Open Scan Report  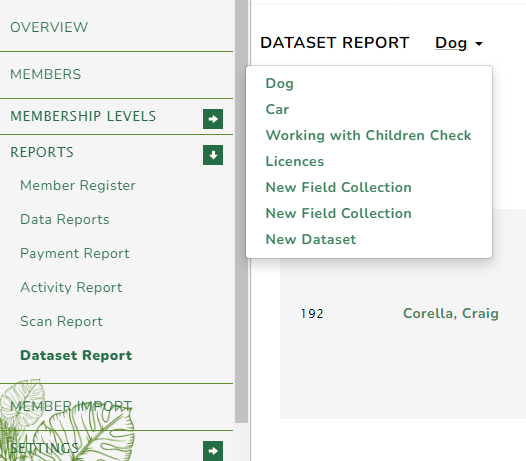[x=61, y=321]
